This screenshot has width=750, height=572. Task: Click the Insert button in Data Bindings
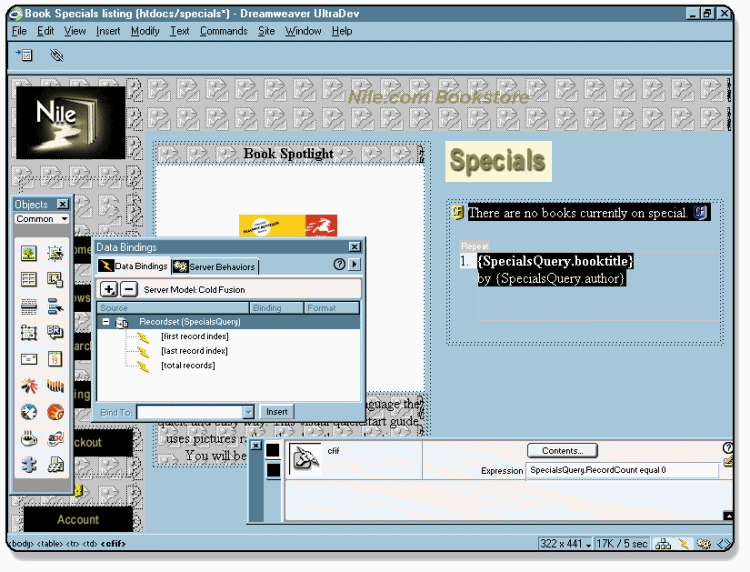point(276,412)
